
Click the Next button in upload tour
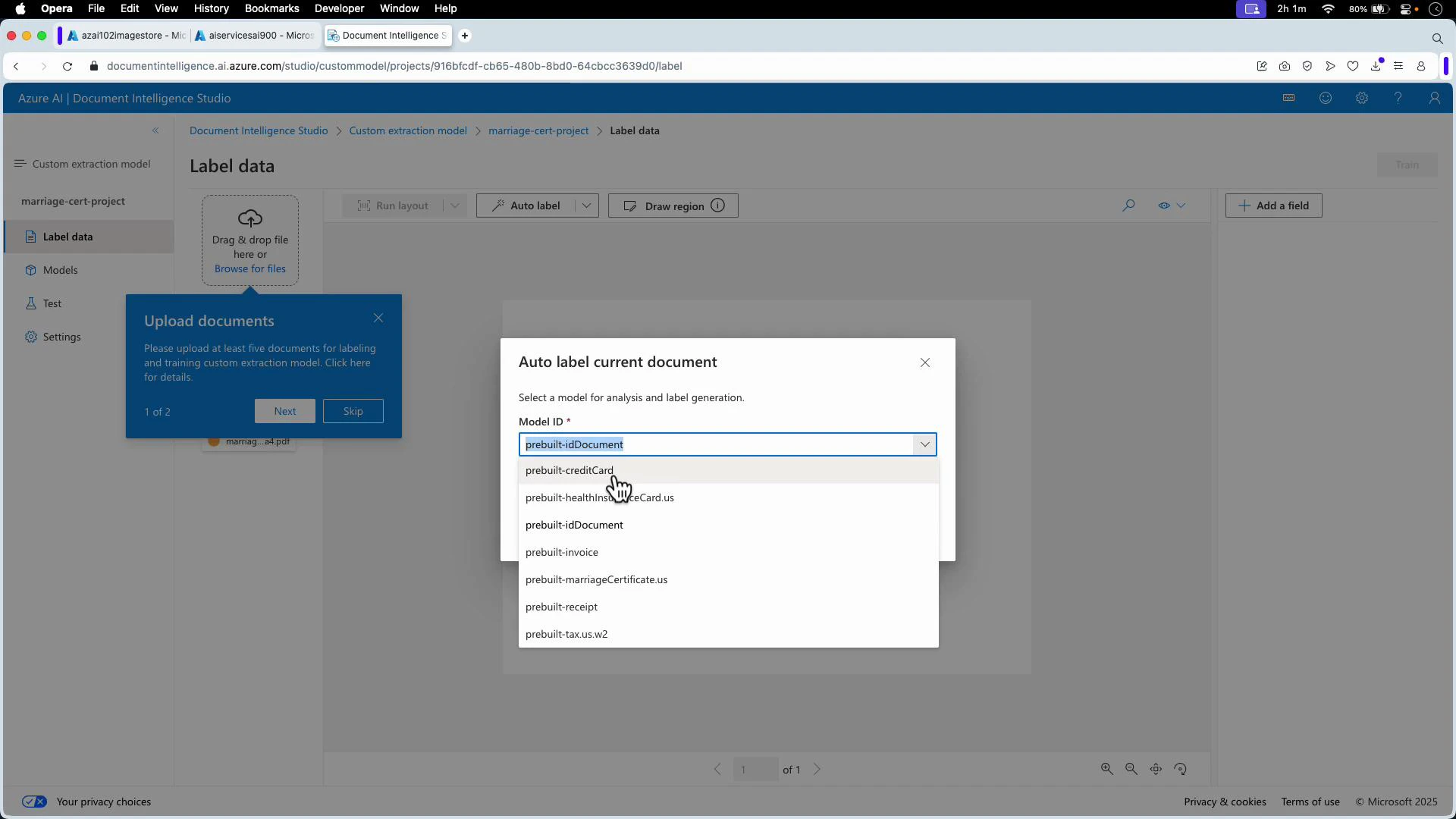(284, 410)
